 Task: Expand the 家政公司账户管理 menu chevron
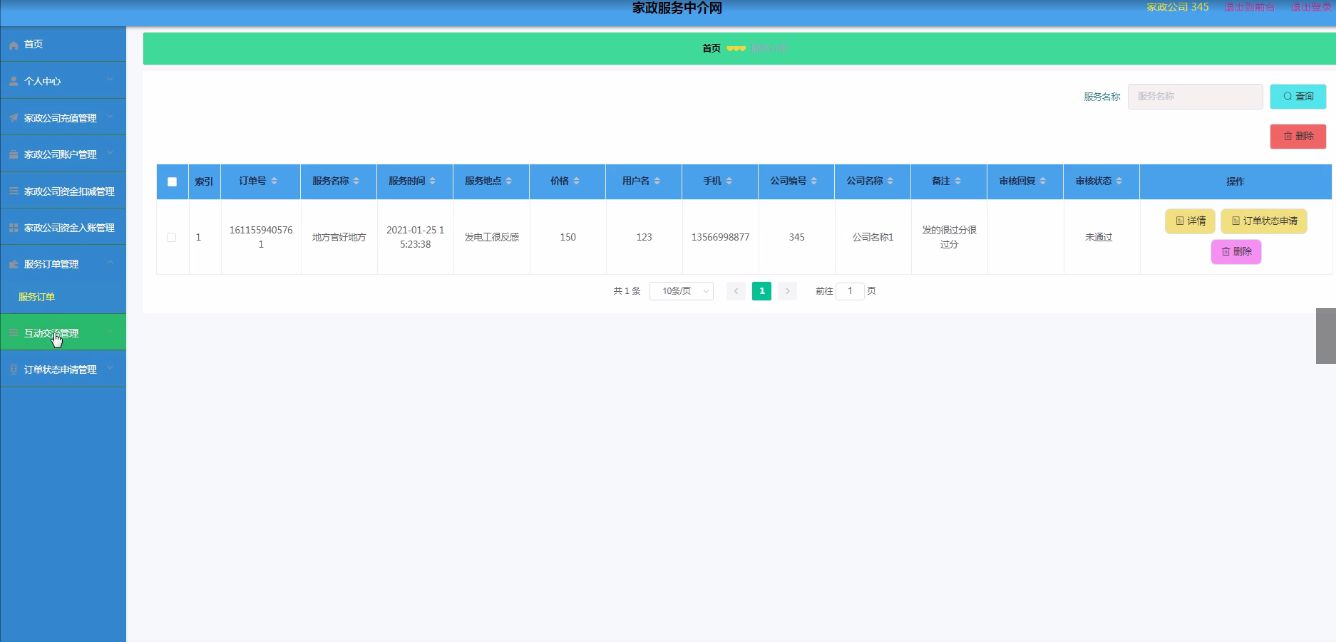pyautogui.click(x=110, y=153)
